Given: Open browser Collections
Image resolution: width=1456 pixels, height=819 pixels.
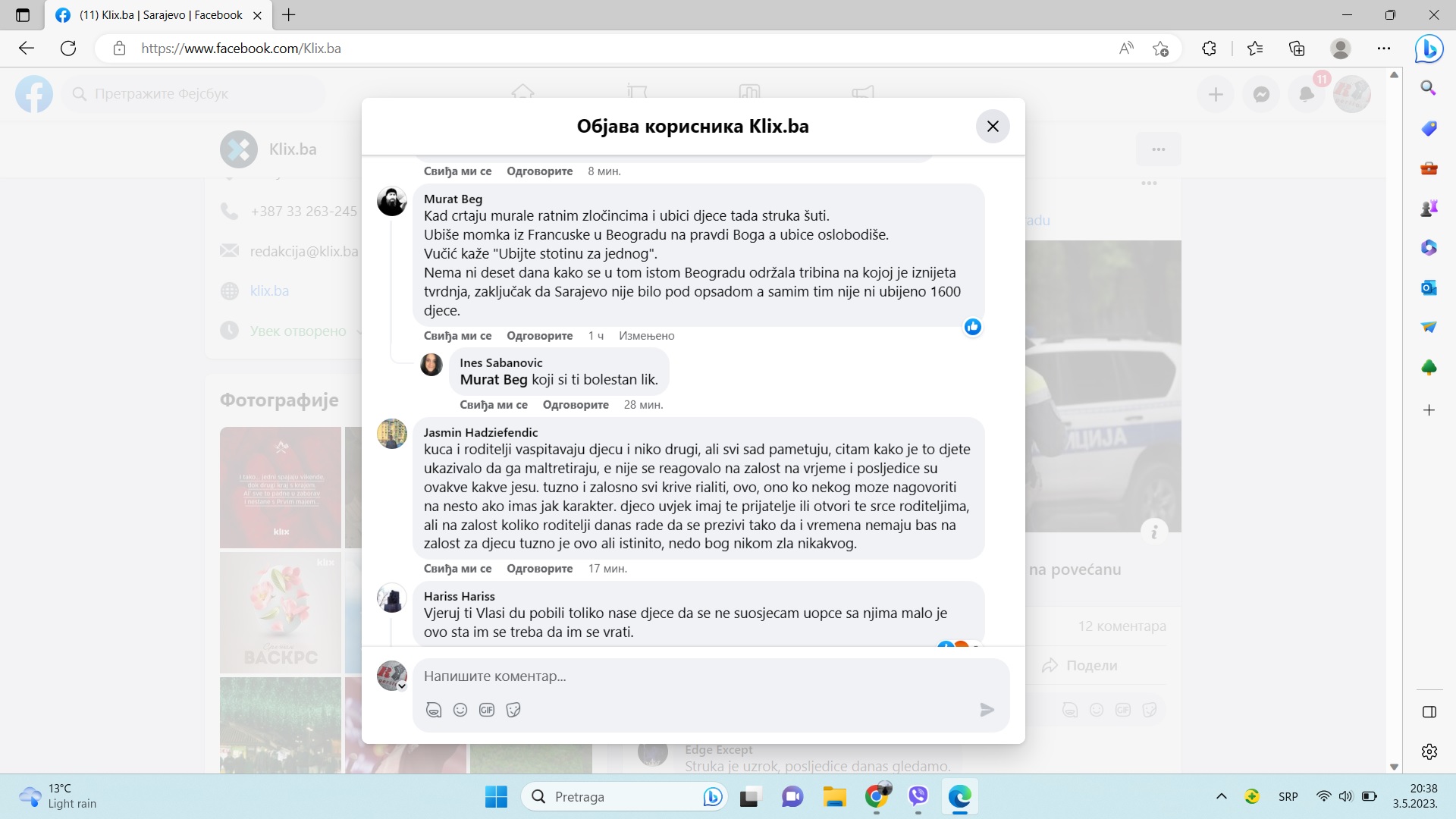Looking at the screenshot, I should pyautogui.click(x=1297, y=49).
